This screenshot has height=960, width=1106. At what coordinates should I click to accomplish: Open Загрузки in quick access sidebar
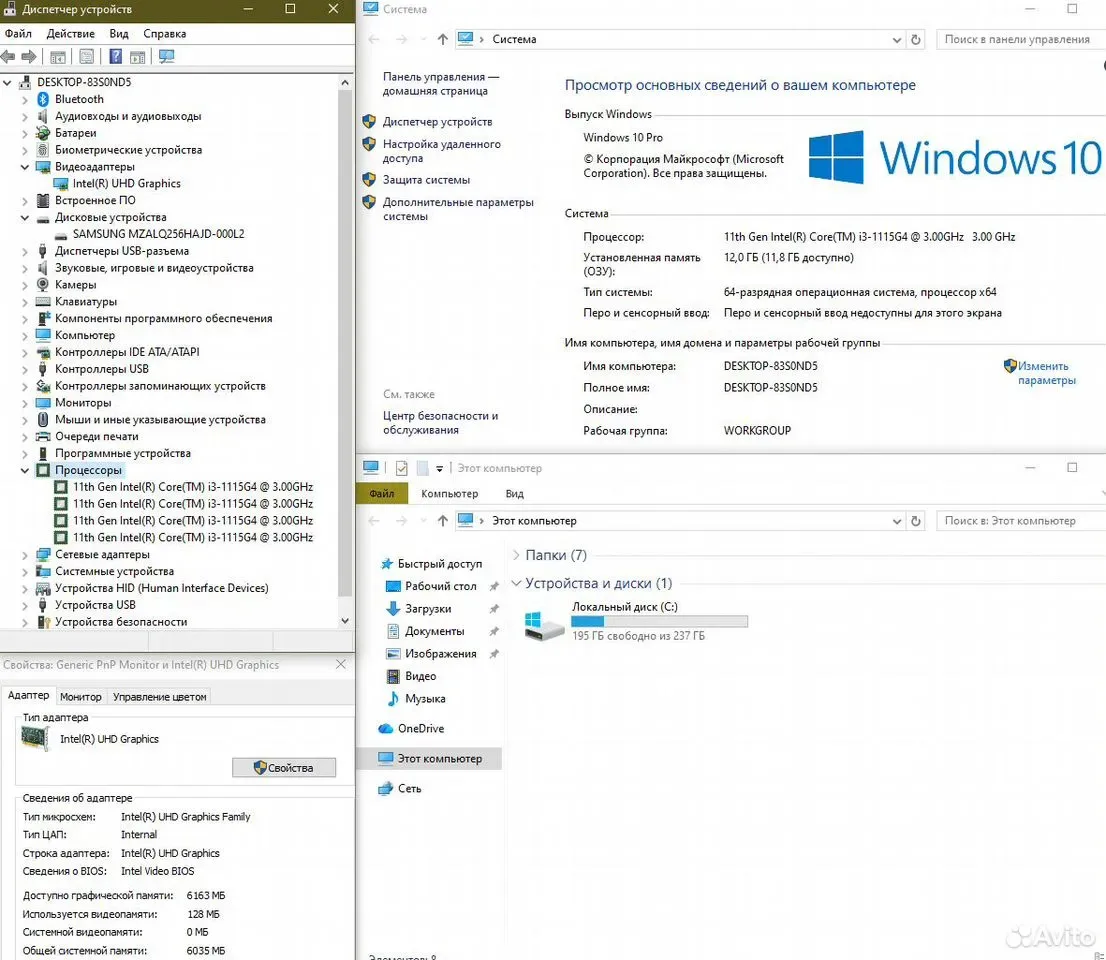[427, 609]
